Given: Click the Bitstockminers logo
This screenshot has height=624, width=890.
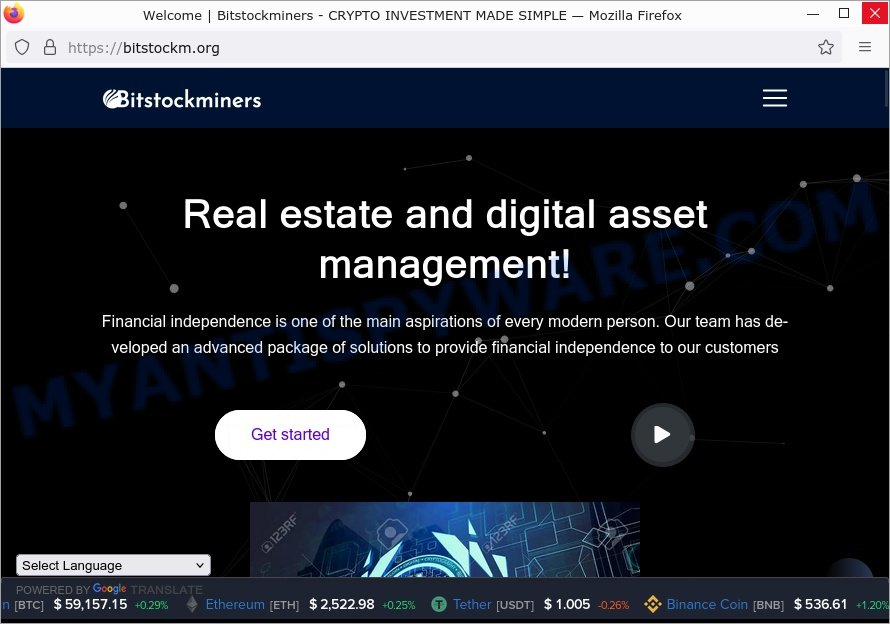Looking at the screenshot, I should (x=182, y=99).
